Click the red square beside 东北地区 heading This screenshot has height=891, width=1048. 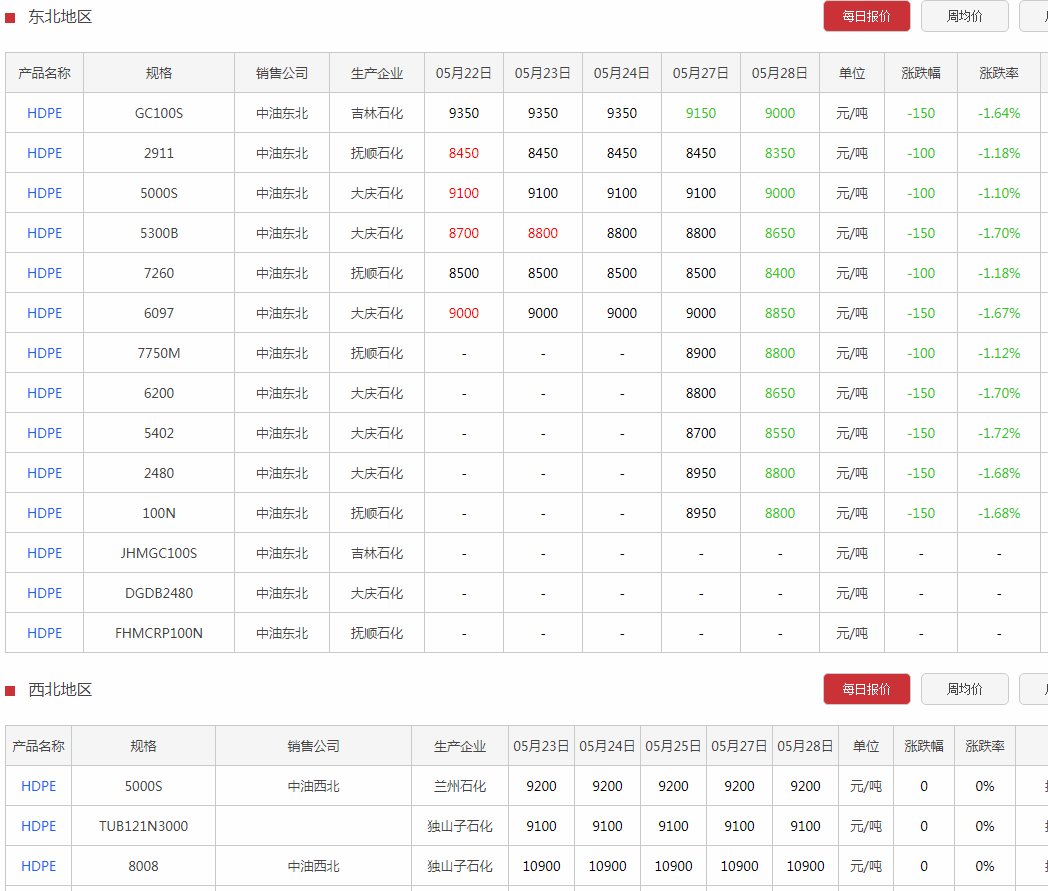click(10, 17)
